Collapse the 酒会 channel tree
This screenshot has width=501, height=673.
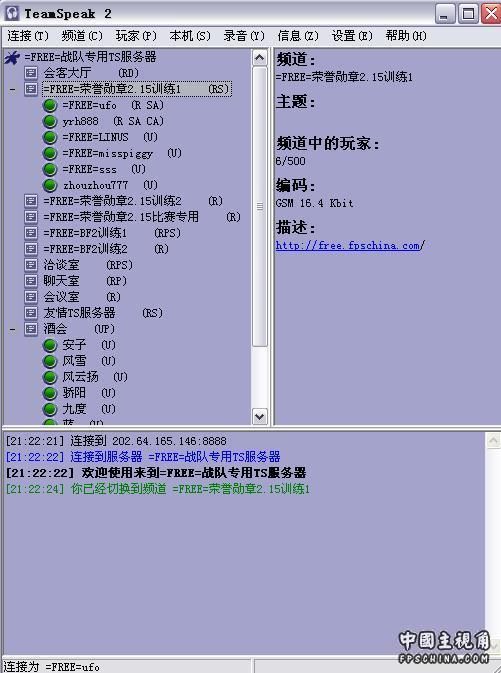[x=12, y=330]
